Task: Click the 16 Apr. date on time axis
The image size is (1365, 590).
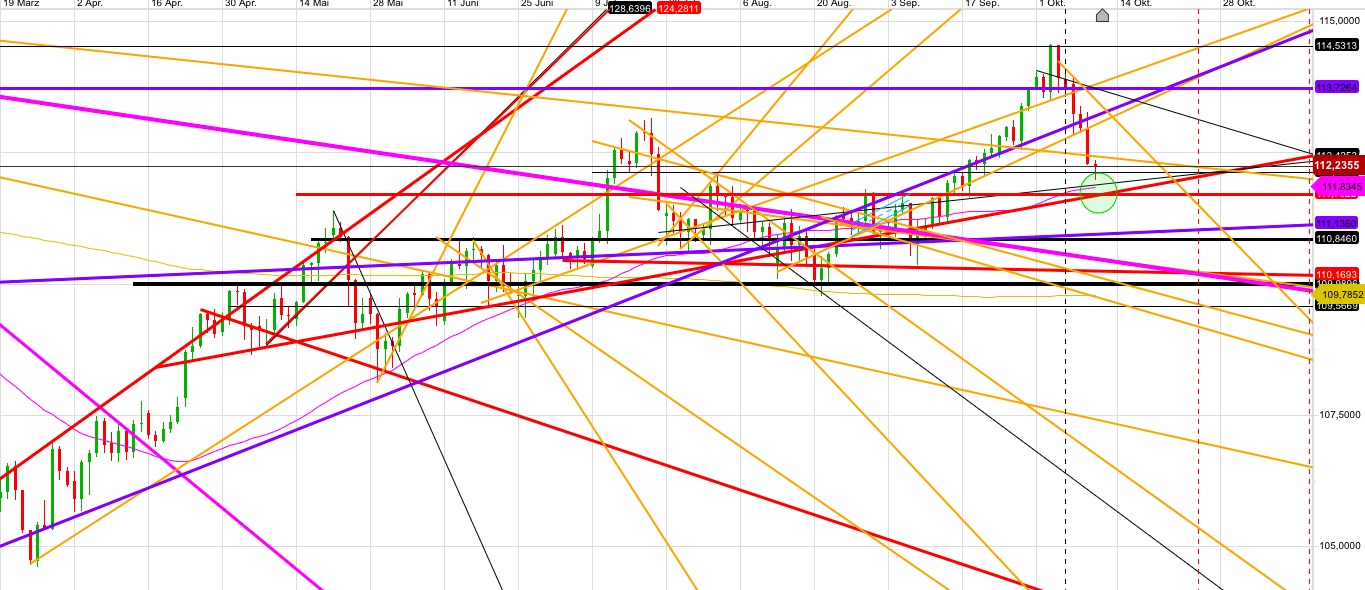Action: [166, 4]
